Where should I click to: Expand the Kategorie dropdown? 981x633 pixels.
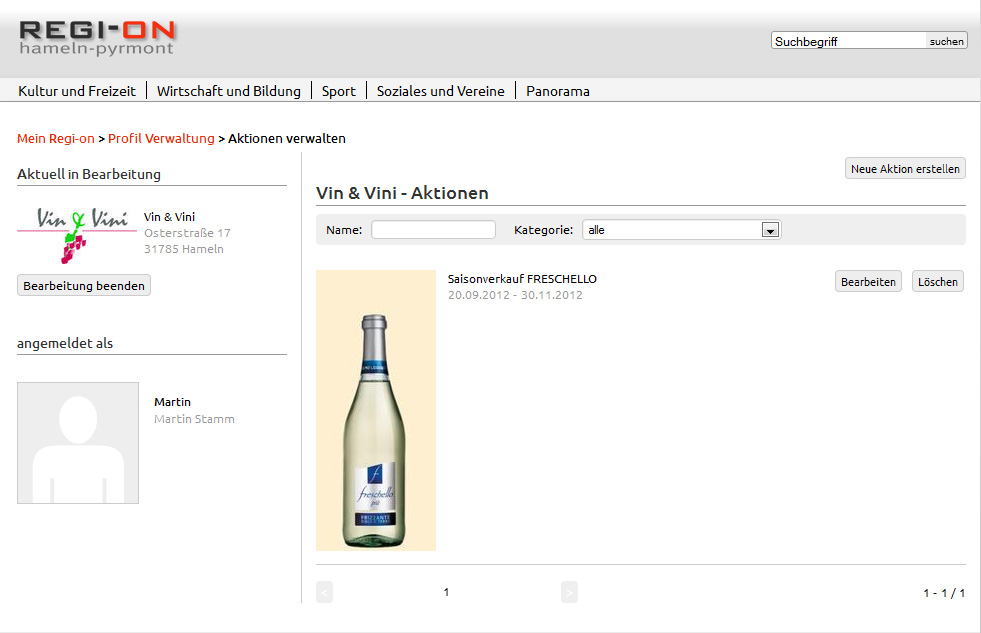click(770, 230)
